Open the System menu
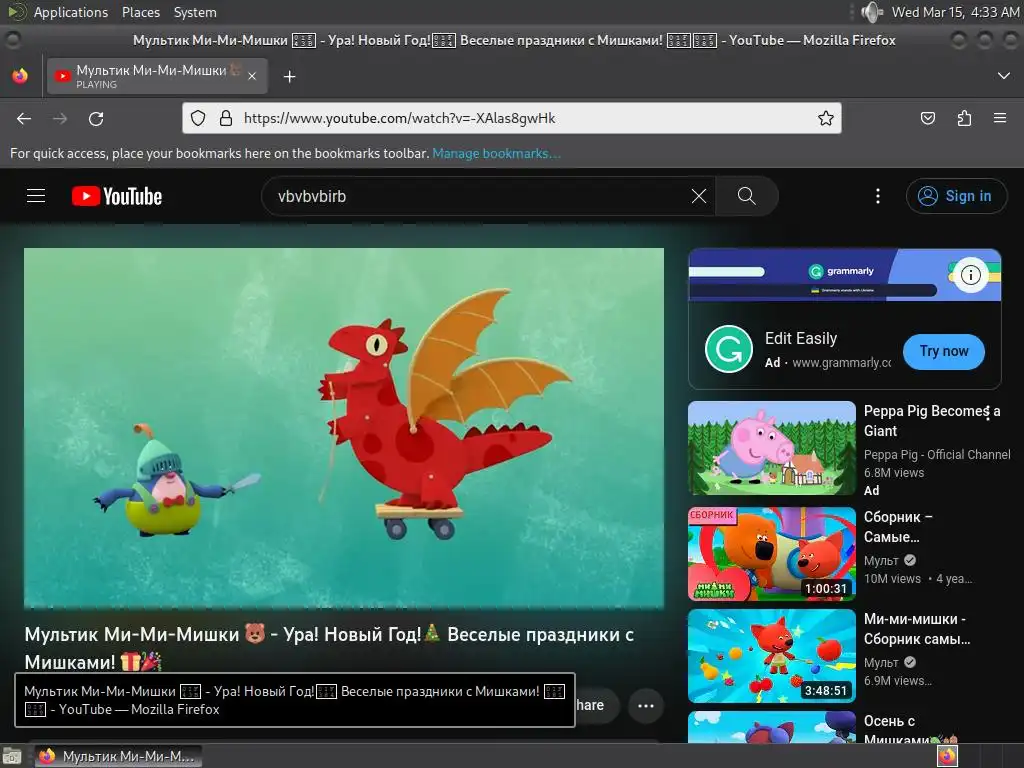This screenshot has height=768, width=1024. point(195,12)
